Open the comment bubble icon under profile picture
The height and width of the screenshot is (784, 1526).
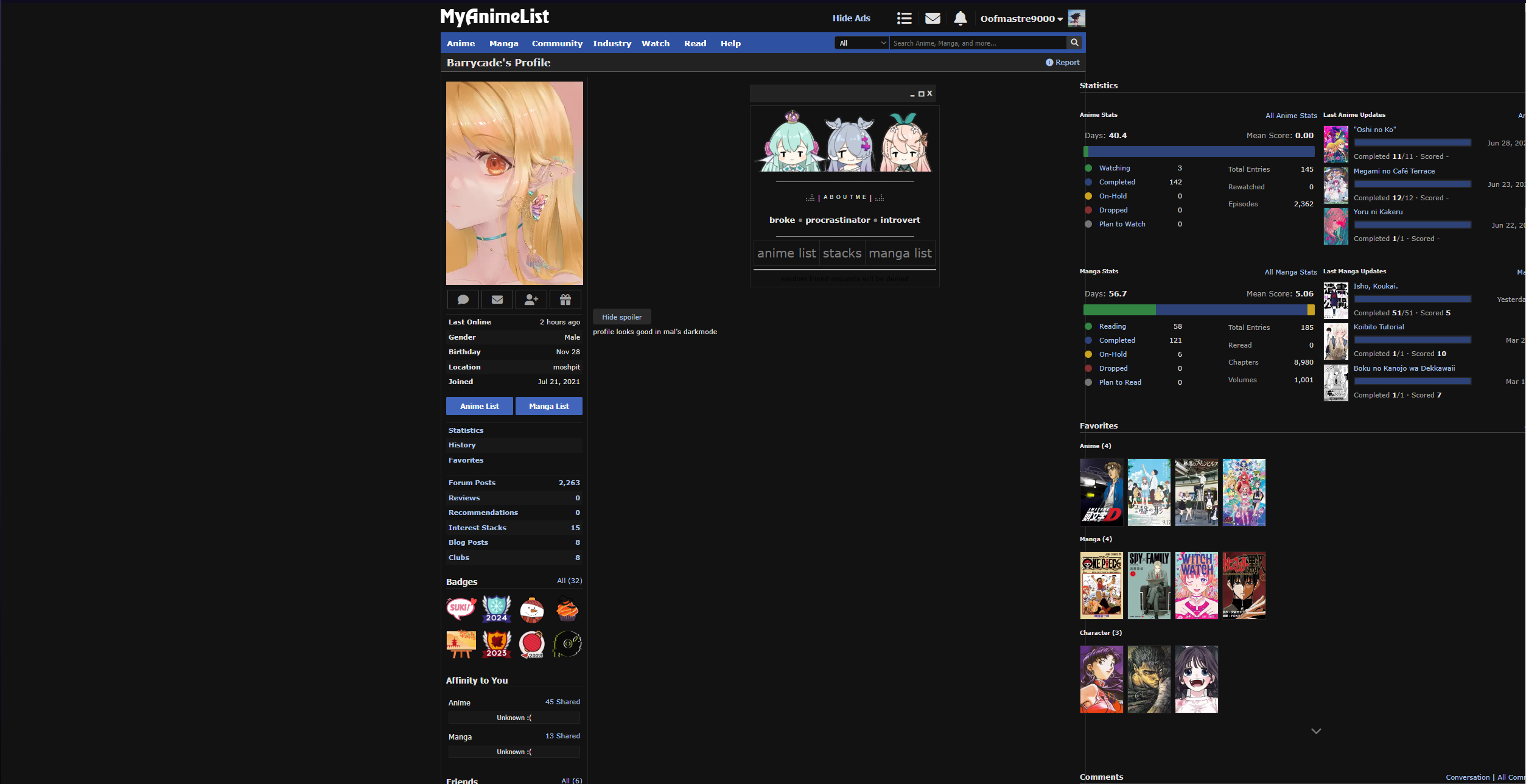click(463, 299)
